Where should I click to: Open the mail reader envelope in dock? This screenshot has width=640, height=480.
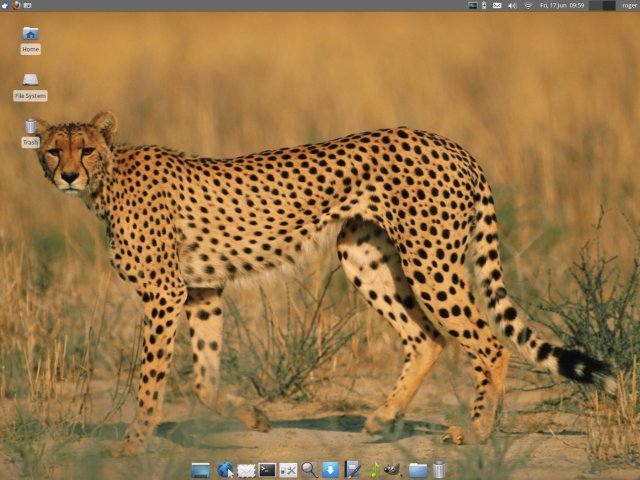click(246, 471)
